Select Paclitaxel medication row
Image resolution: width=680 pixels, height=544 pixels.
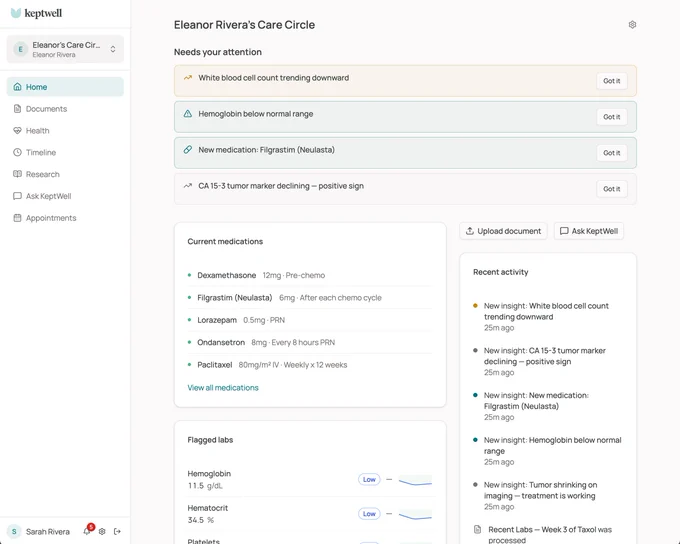[310, 365]
